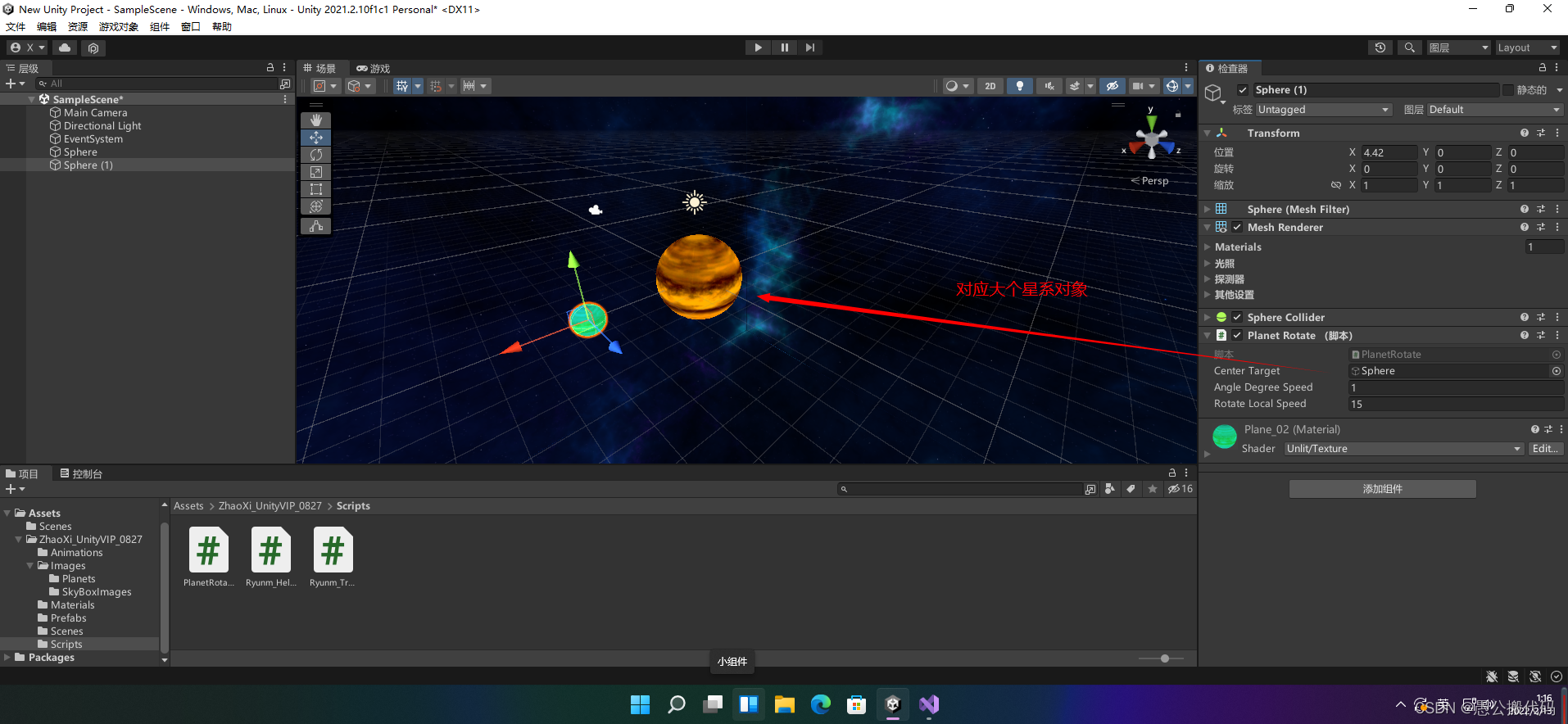Viewport: 1568px width, 724px height.
Task: Click the project search field
Action: coord(960,489)
